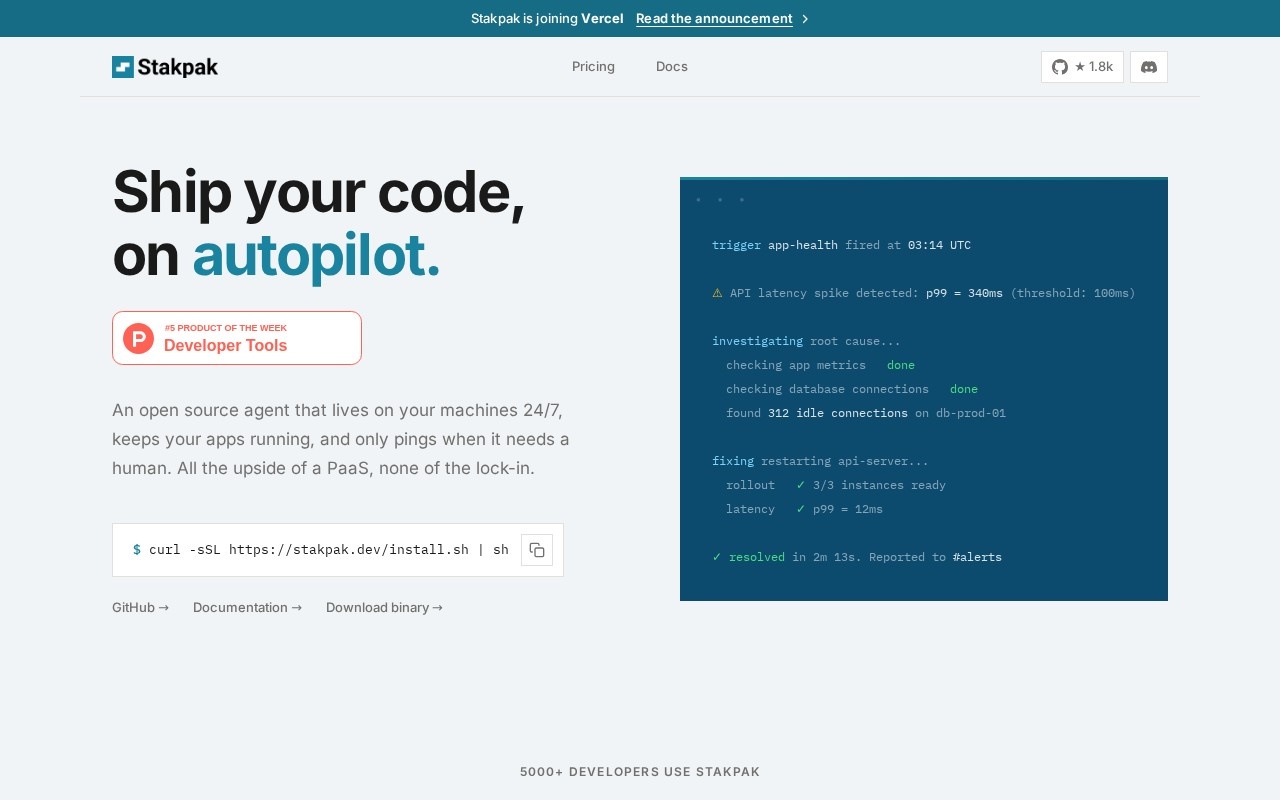
Task: Click the Download binary link
Action: click(384, 607)
